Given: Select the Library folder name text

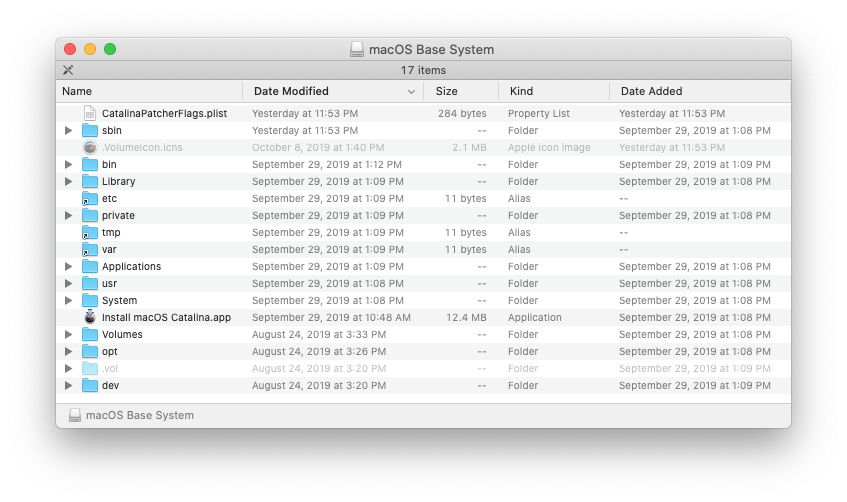Looking at the screenshot, I should pyautogui.click(x=118, y=182).
